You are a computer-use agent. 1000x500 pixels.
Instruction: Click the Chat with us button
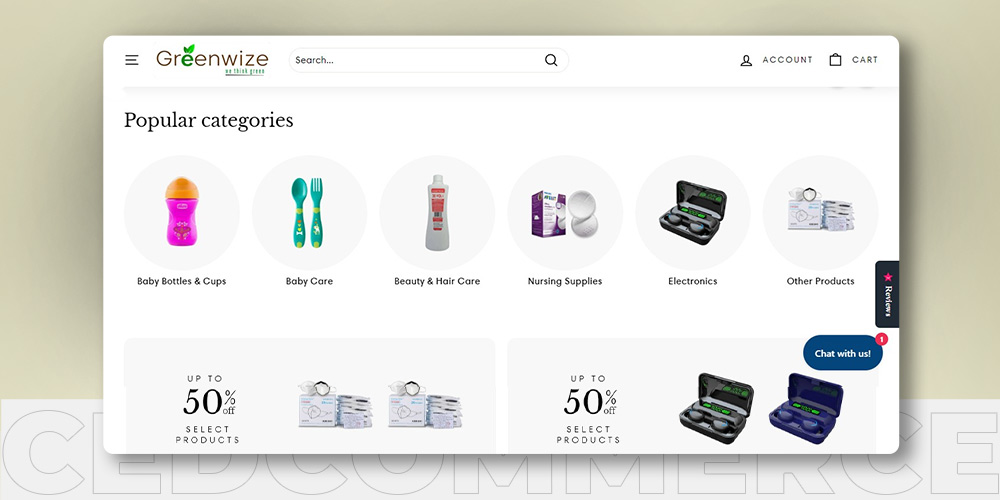pos(842,353)
